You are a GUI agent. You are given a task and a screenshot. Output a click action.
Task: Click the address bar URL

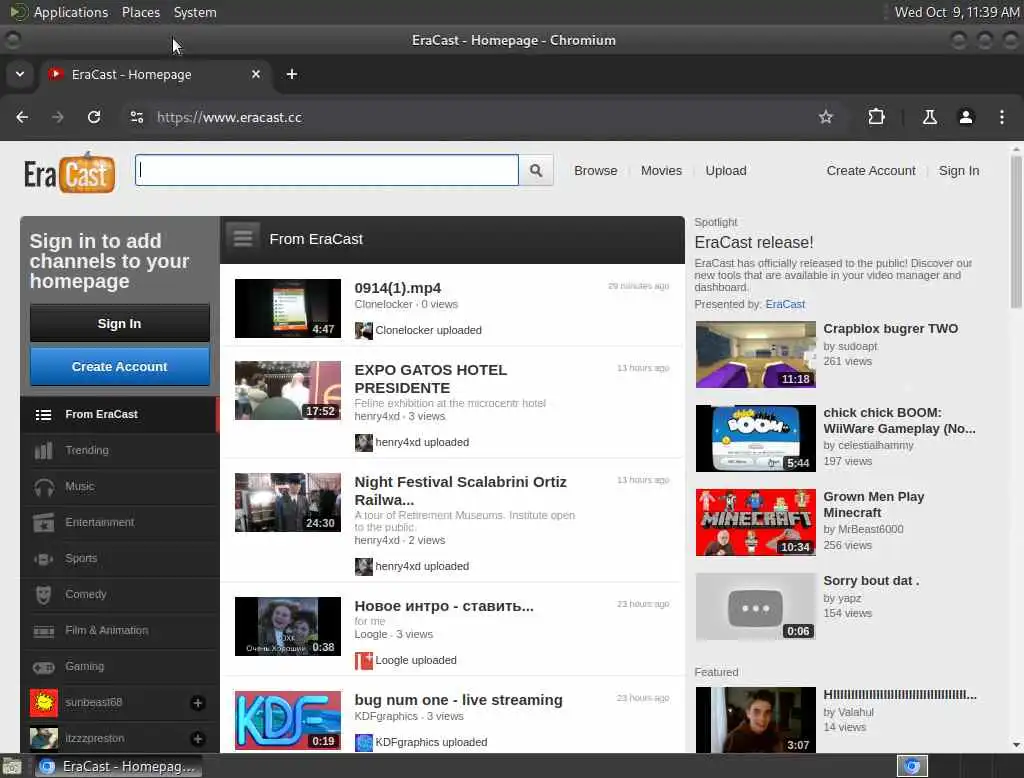pos(229,118)
